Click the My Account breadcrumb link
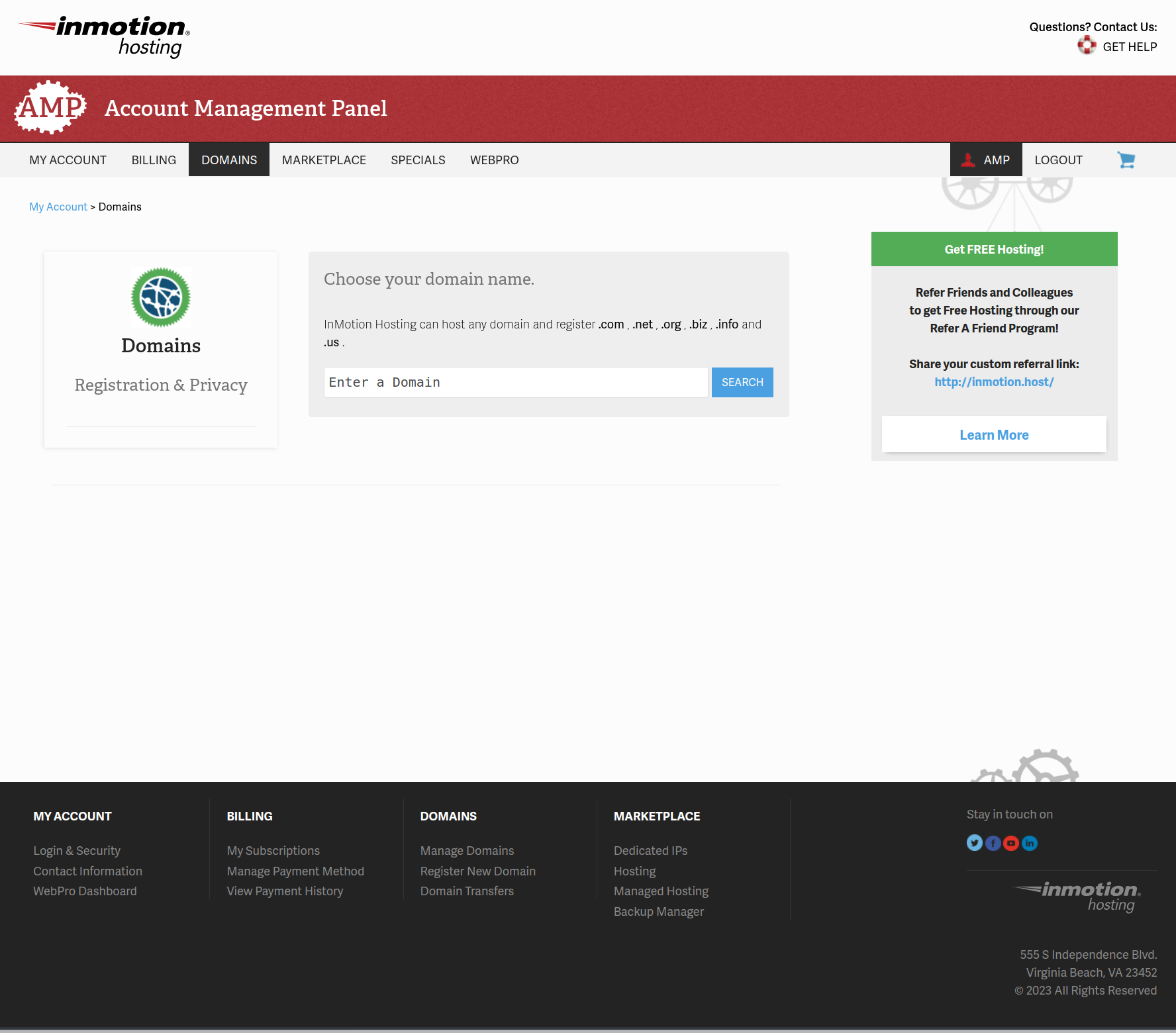Viewport: 1176px width, 1033px height. pos(58,207)
